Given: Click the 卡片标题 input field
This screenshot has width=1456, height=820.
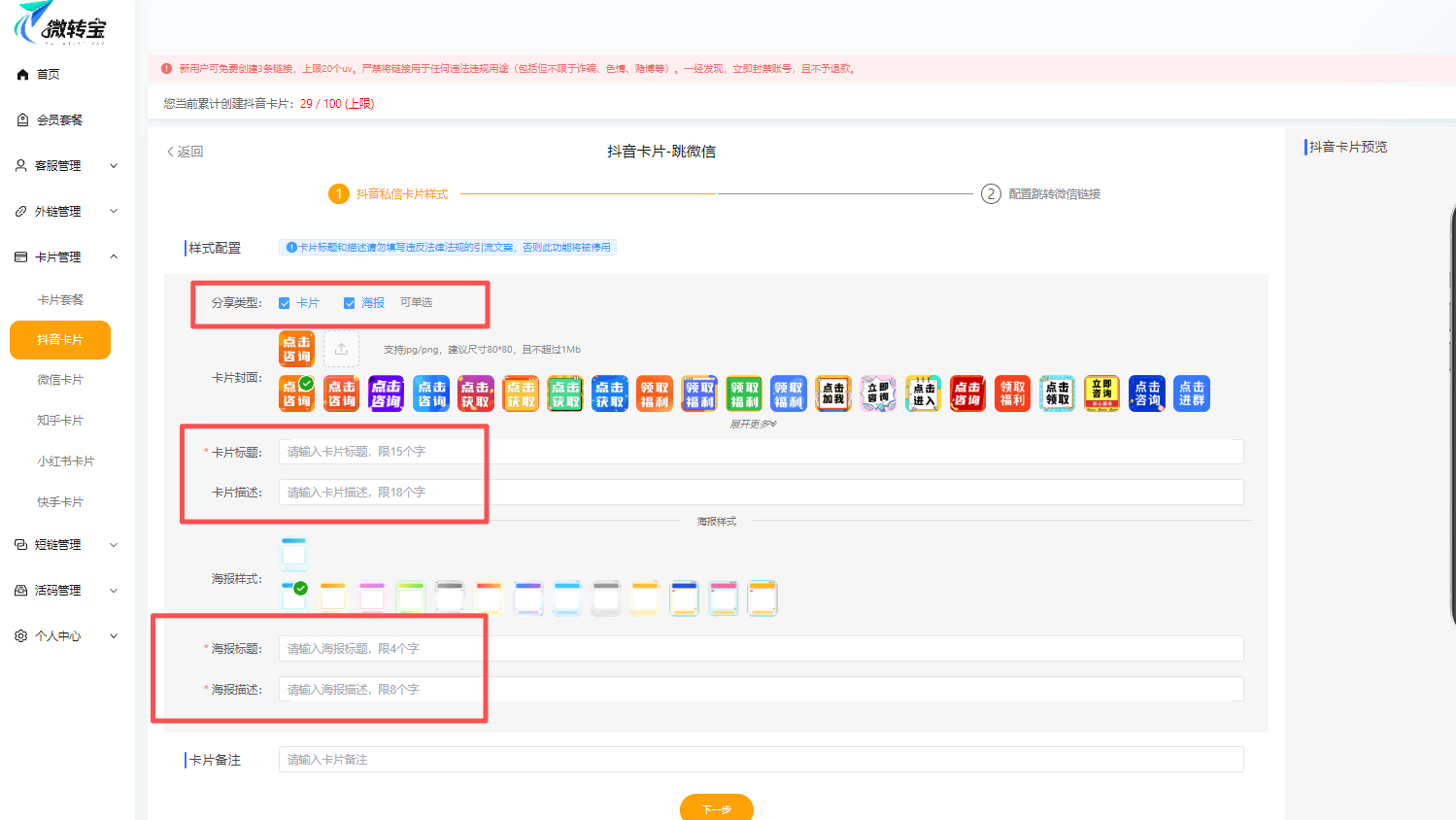Looking at the screenshot, I should tap(760, 452).
